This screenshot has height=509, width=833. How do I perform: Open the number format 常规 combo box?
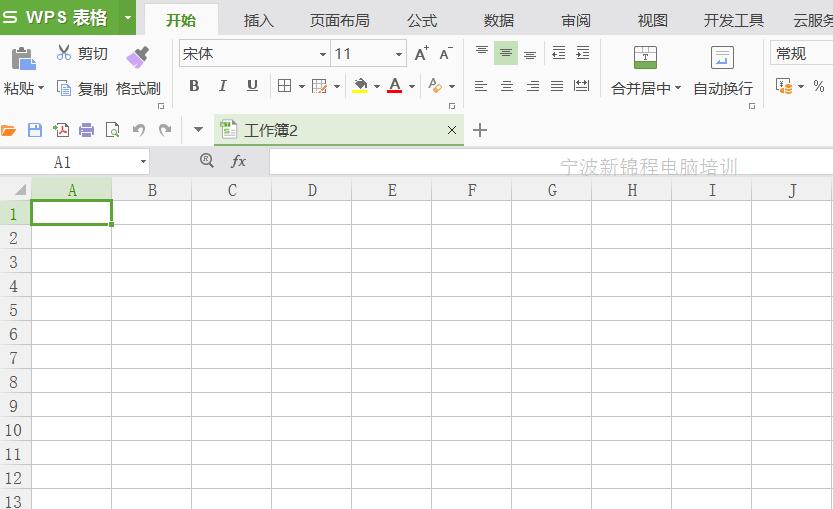point(802,53)
